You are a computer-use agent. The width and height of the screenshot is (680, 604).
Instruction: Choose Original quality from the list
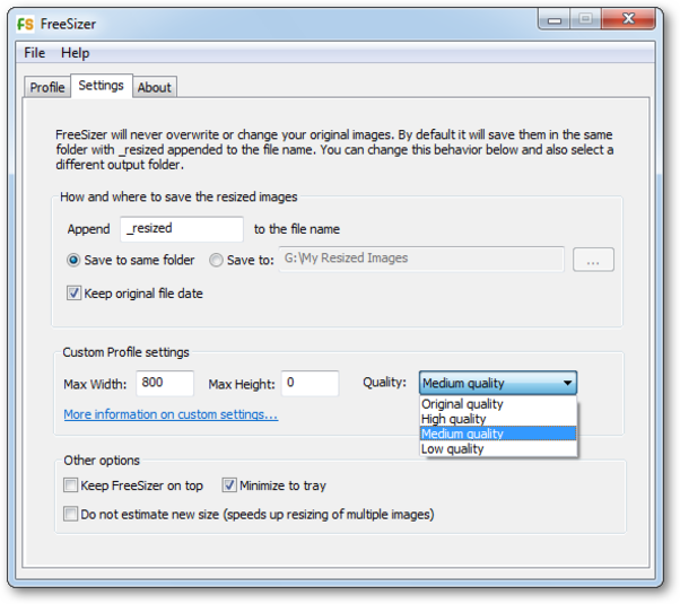pos(498,404)
